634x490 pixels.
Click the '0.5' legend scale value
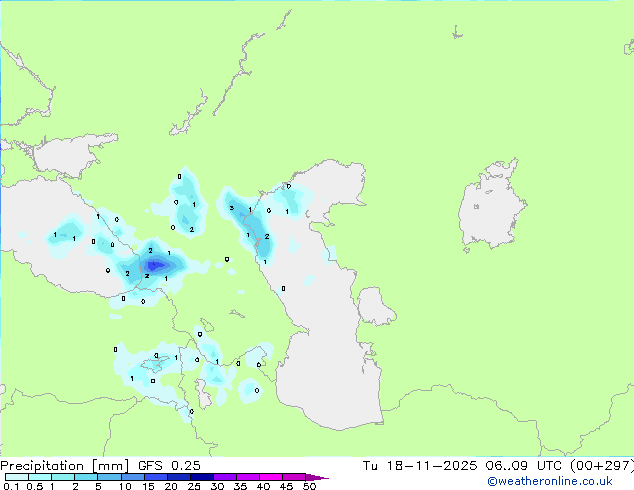[x=34, y=486]
